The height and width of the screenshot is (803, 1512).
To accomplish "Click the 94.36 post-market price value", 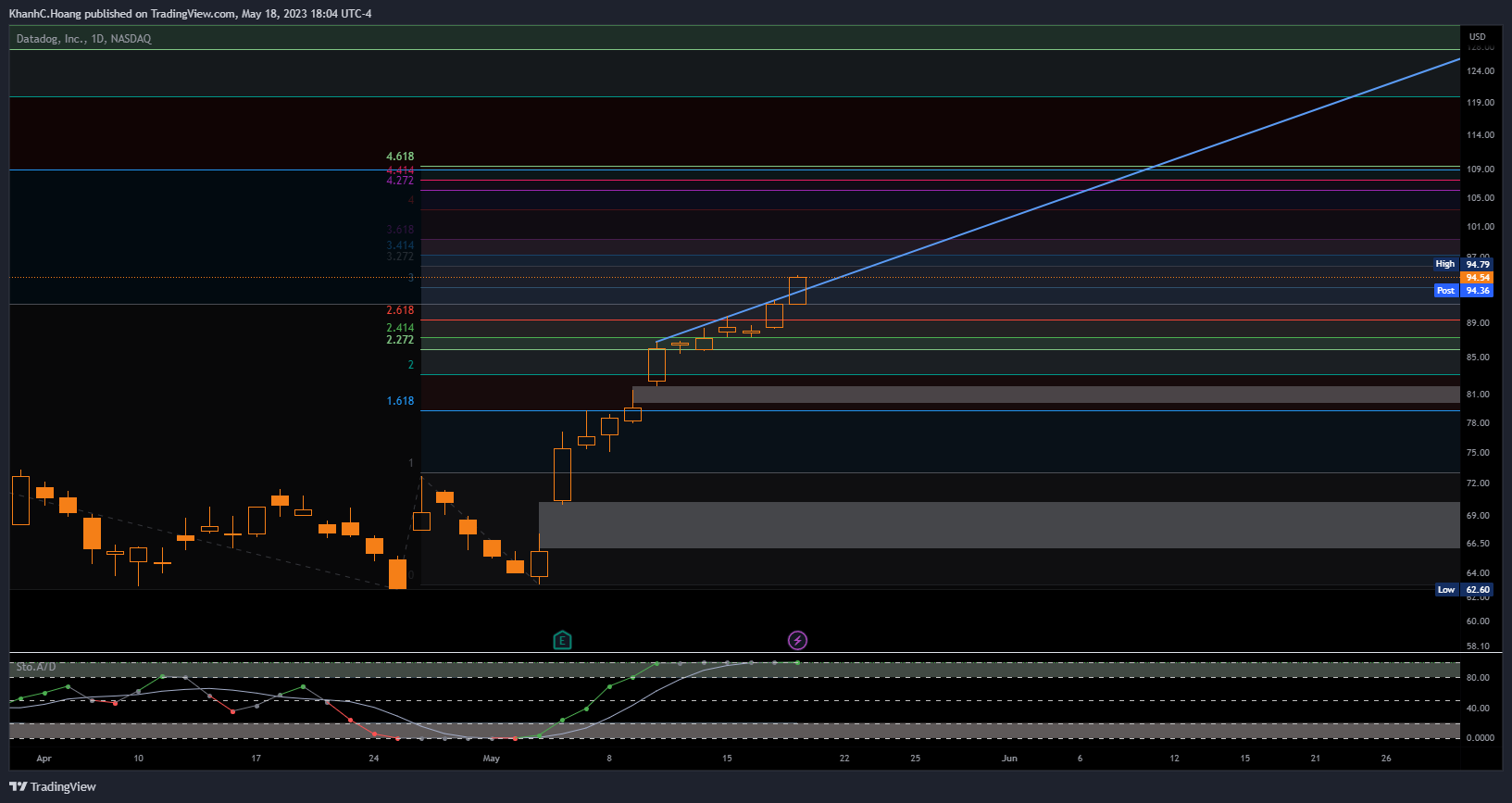I will pyautogui.click(x=1478, y=290).
